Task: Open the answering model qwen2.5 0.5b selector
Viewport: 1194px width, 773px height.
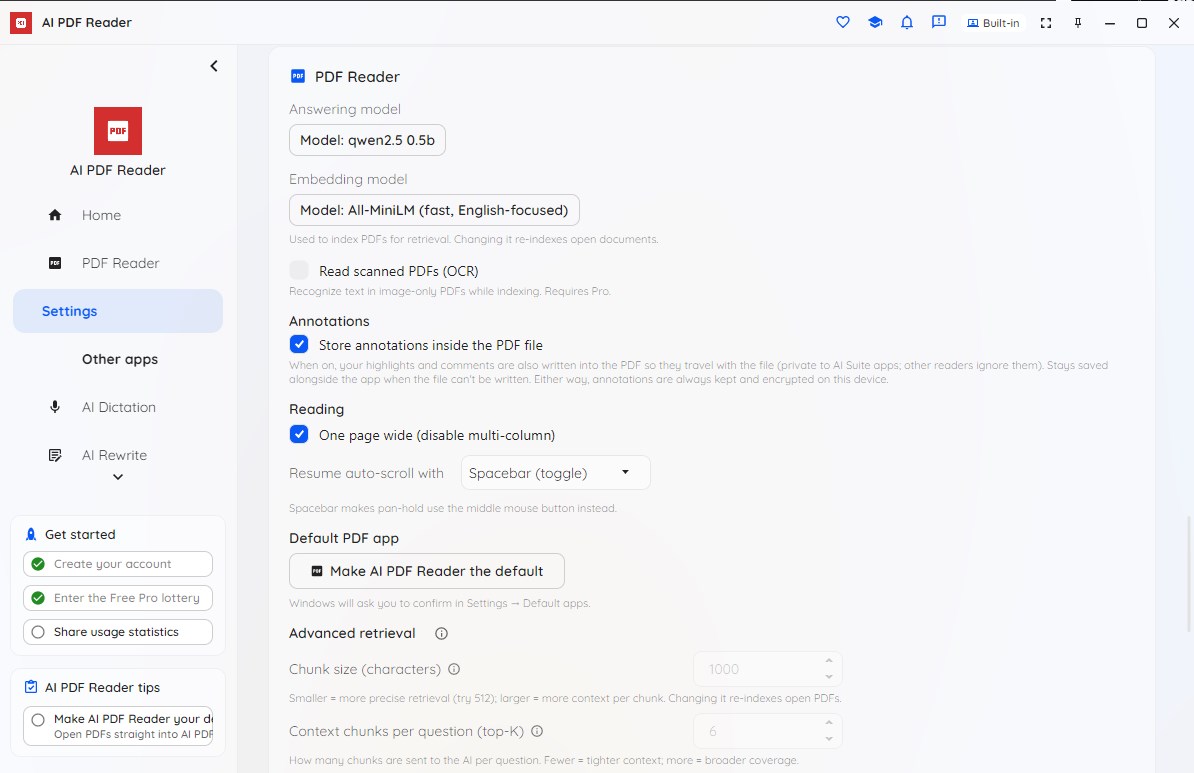Action: tap(367, 140)
